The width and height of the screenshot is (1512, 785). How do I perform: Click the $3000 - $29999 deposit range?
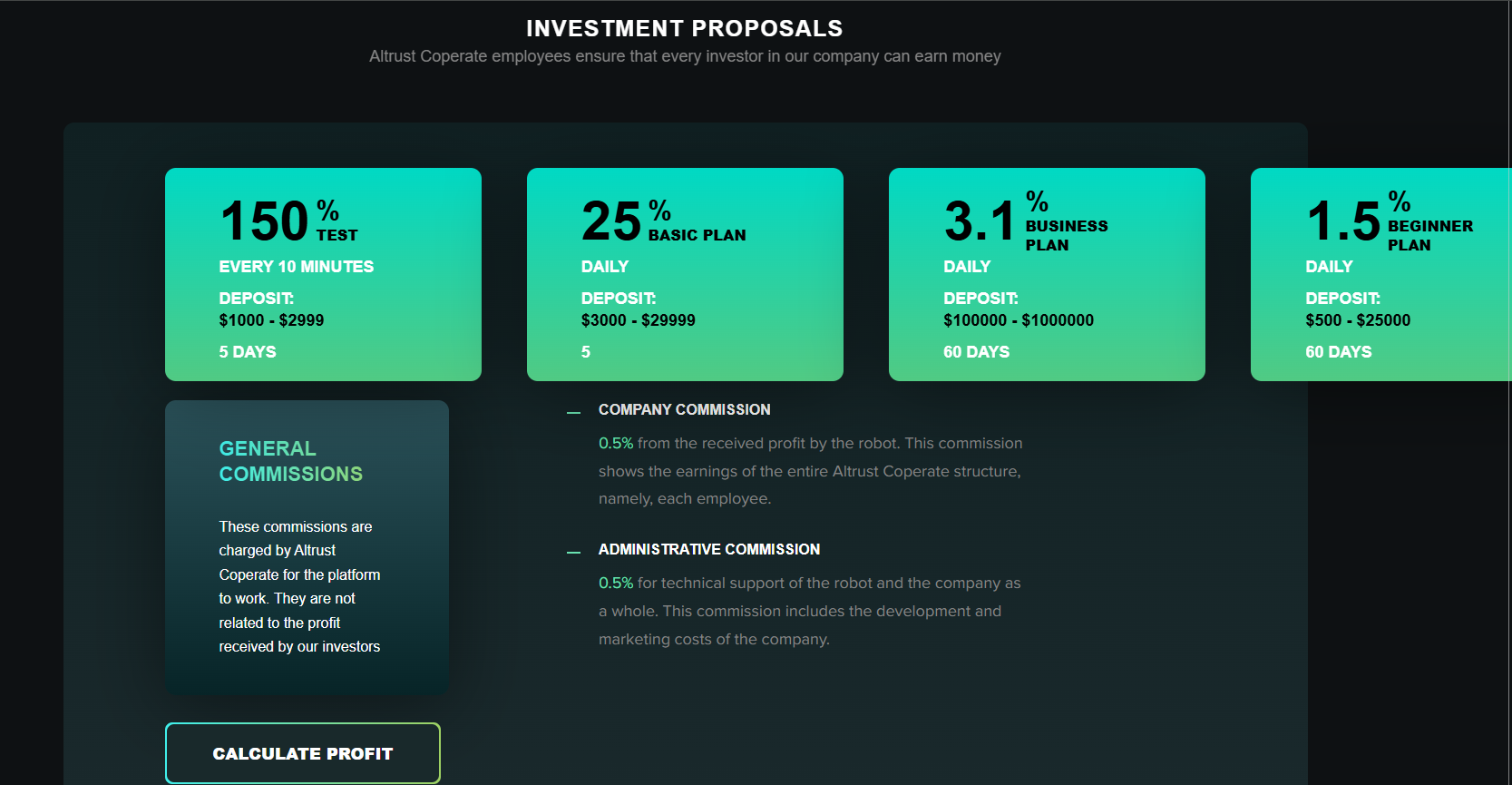[638, 320]
